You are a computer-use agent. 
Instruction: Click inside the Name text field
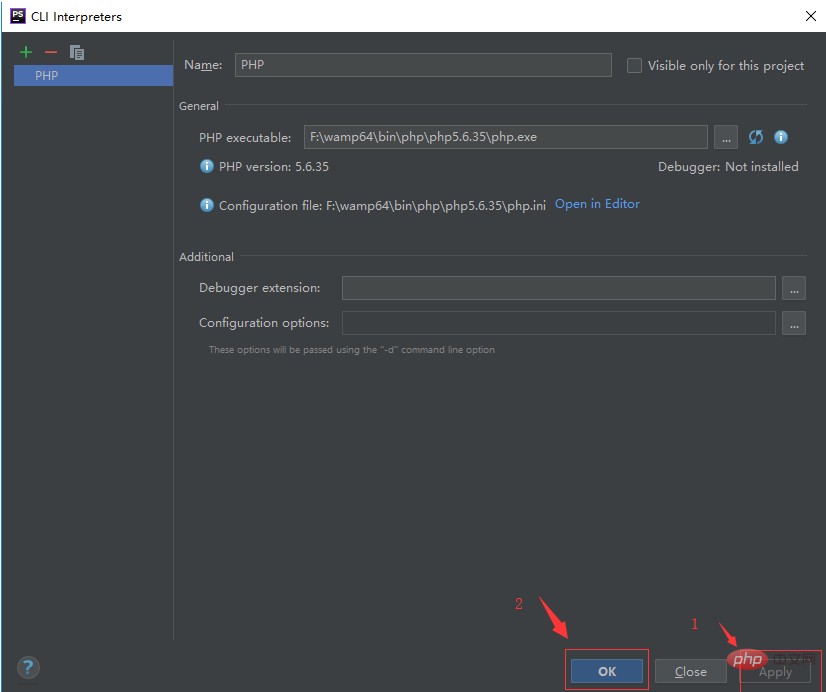423,65
